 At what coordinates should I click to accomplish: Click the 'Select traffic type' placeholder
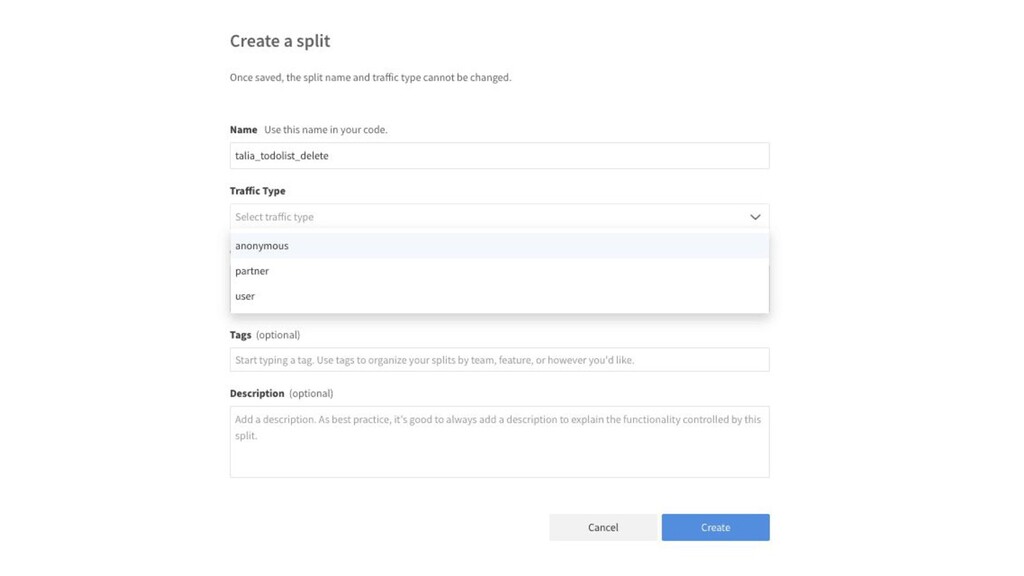pos(275,217)
